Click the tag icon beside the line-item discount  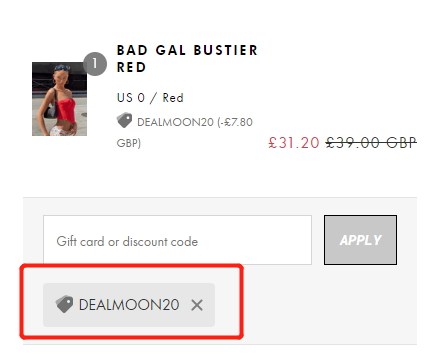pos(124,120)
